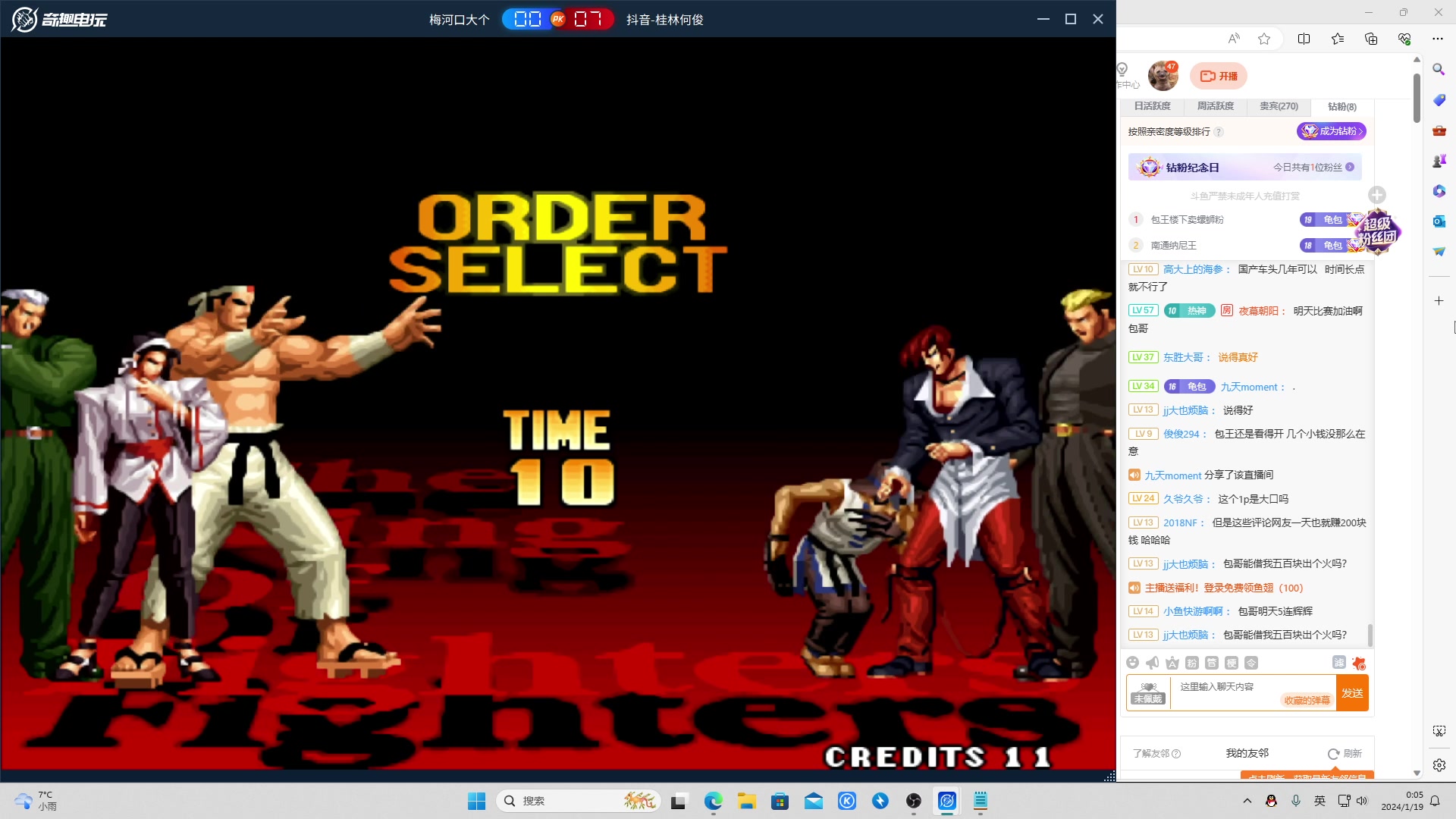This screenshot has width=1456, height=819.
Task: Click the 刷新 refresh button
Action: (x=1345, y=754)
